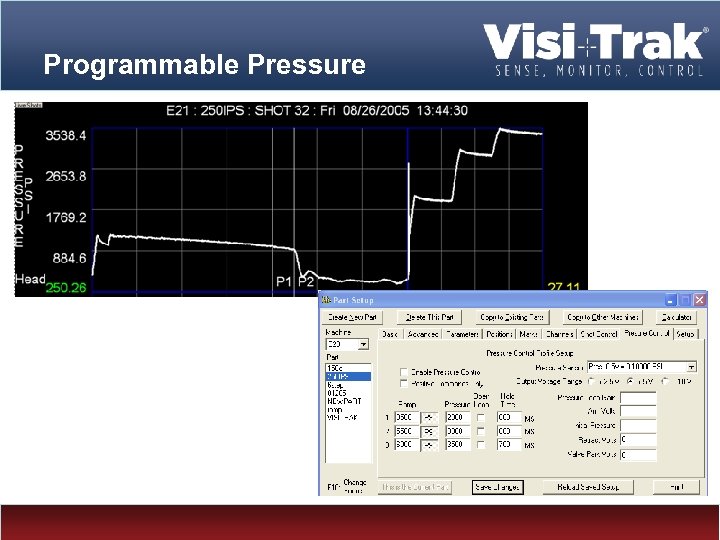The image size is (720, 540).
Task: Switch to the Marks tab
Action: (x=529, y=334)
